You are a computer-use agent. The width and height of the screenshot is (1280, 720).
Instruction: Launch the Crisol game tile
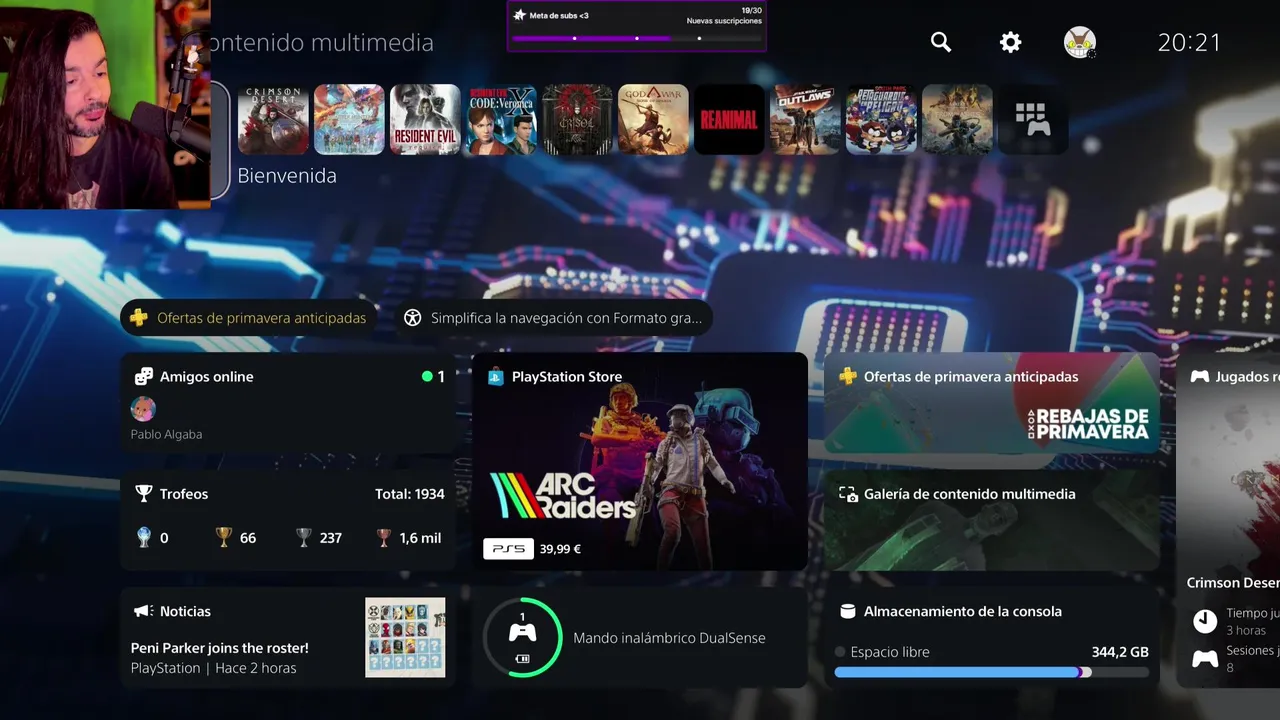click(577, 119)
